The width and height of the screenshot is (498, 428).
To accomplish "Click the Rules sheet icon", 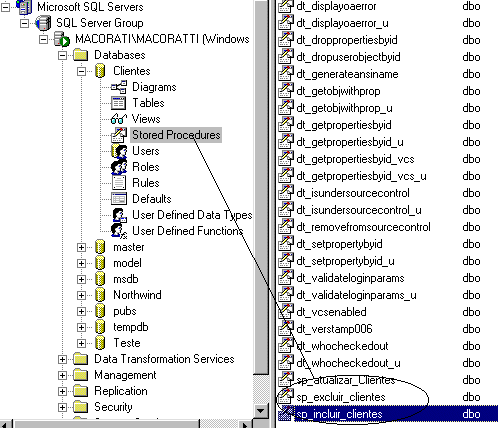I will [x=119, y=183].
